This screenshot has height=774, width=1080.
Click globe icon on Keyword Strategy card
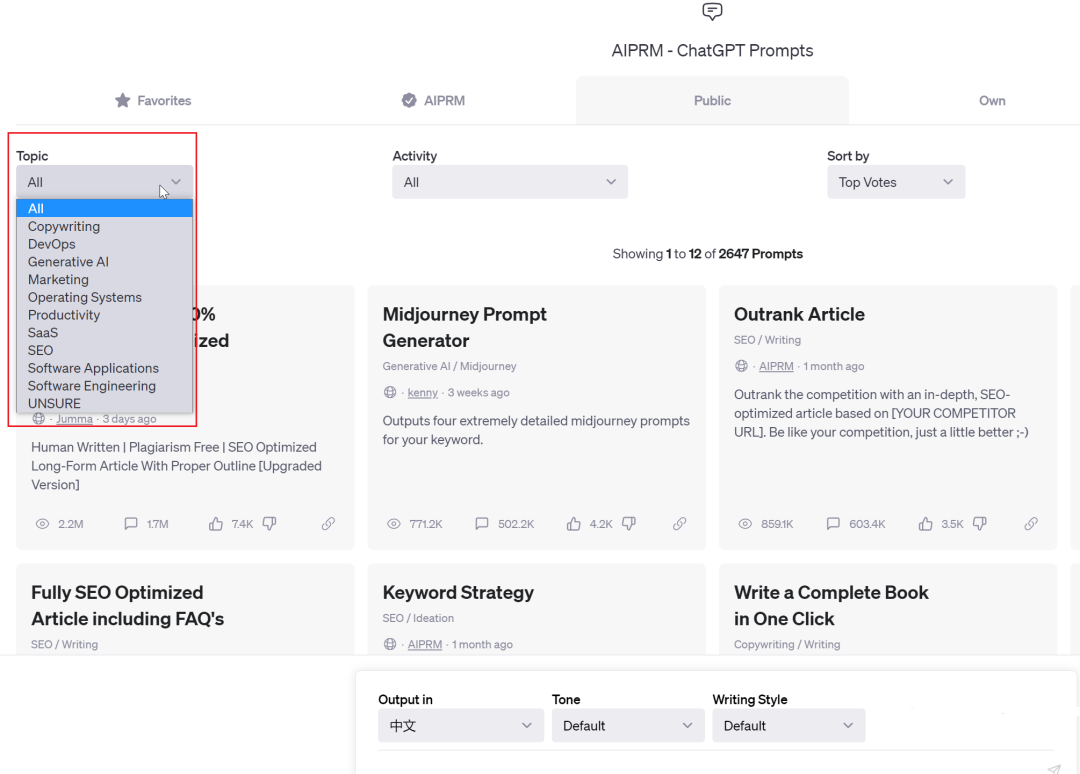[390, 645]
